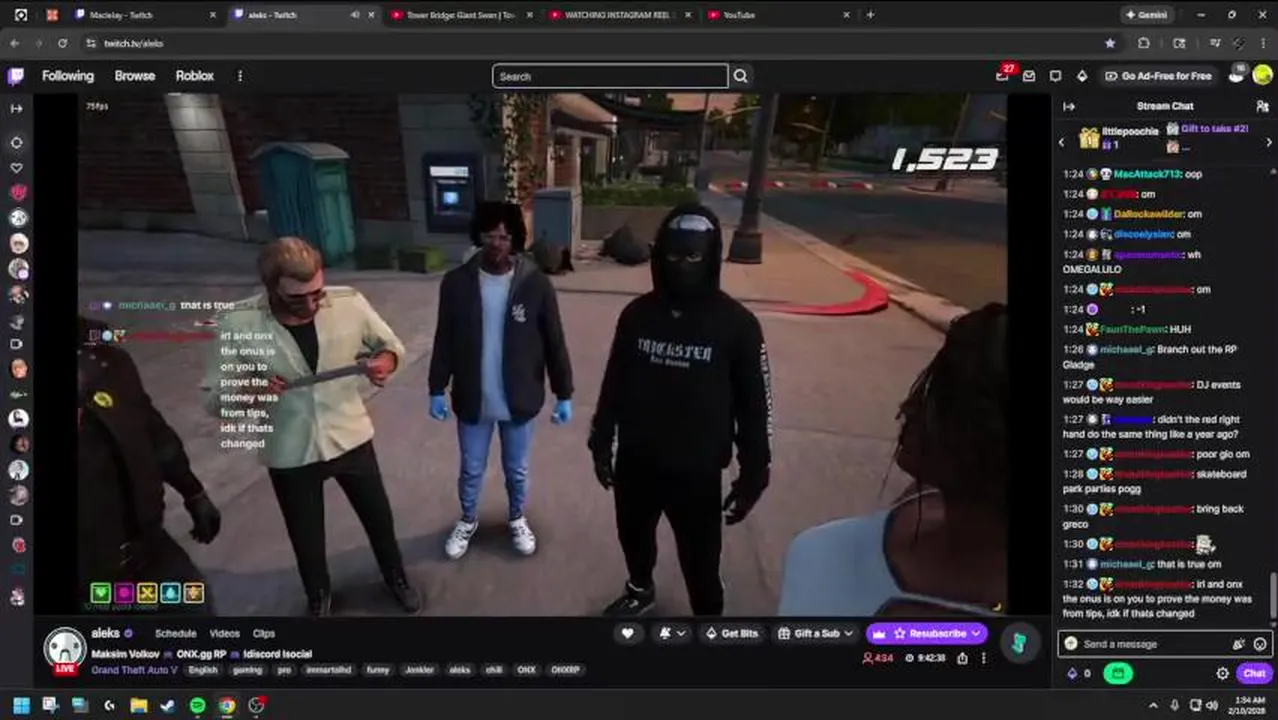Click the channel points diamond balance
Image resolution: width=1278 pixels, height=720 pixels.
tap(1079, 674)
